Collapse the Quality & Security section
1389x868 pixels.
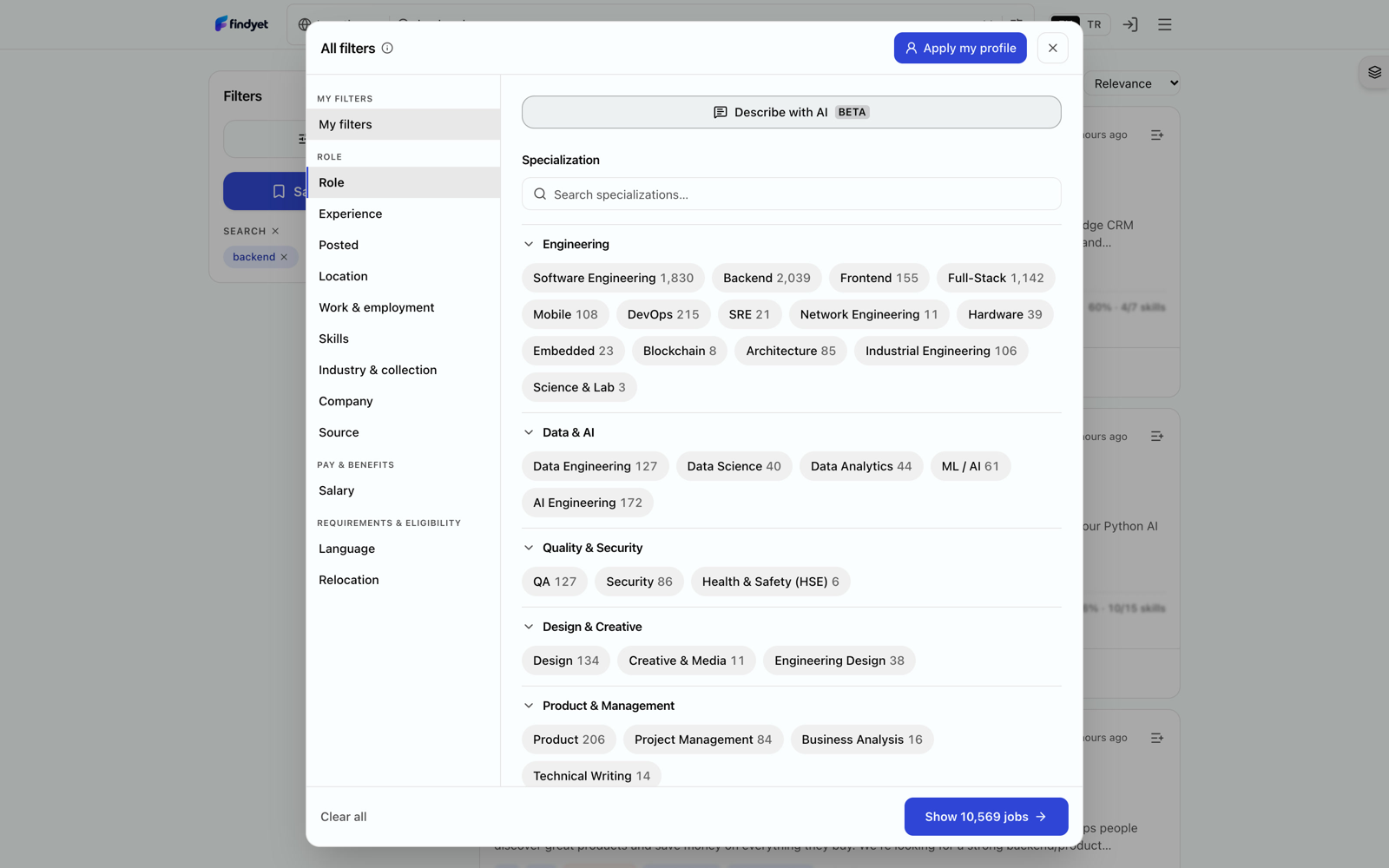tap(529, 548)
